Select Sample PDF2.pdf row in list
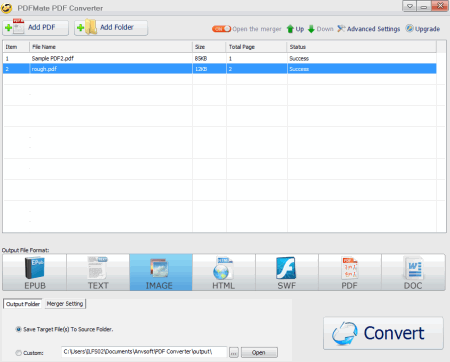 pos(220,58)
